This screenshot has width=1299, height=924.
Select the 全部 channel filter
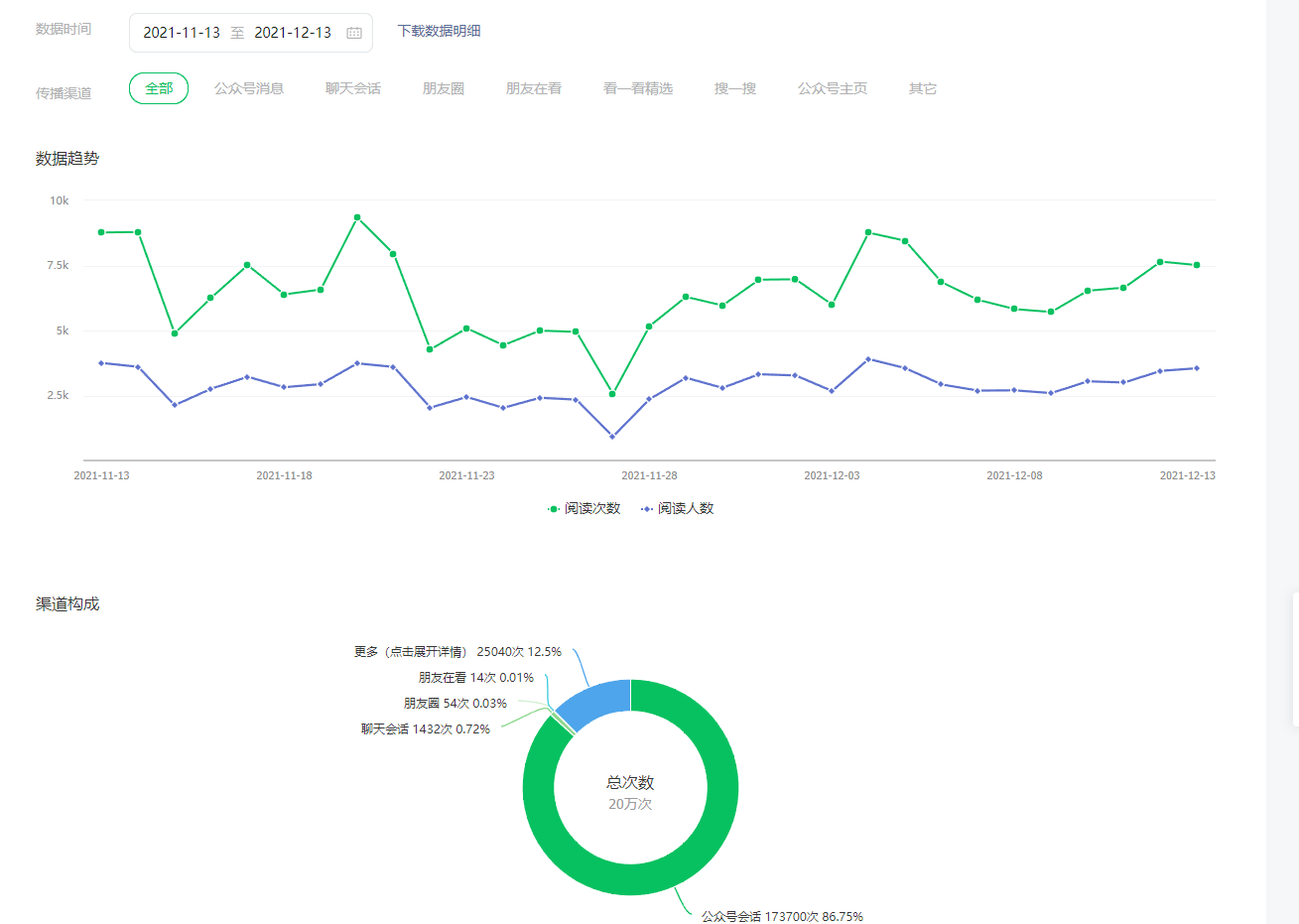tap(159, 88)
